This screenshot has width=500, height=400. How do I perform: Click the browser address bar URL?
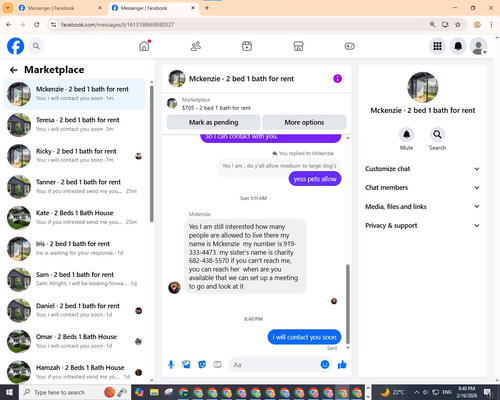click(x=117, y=24)
